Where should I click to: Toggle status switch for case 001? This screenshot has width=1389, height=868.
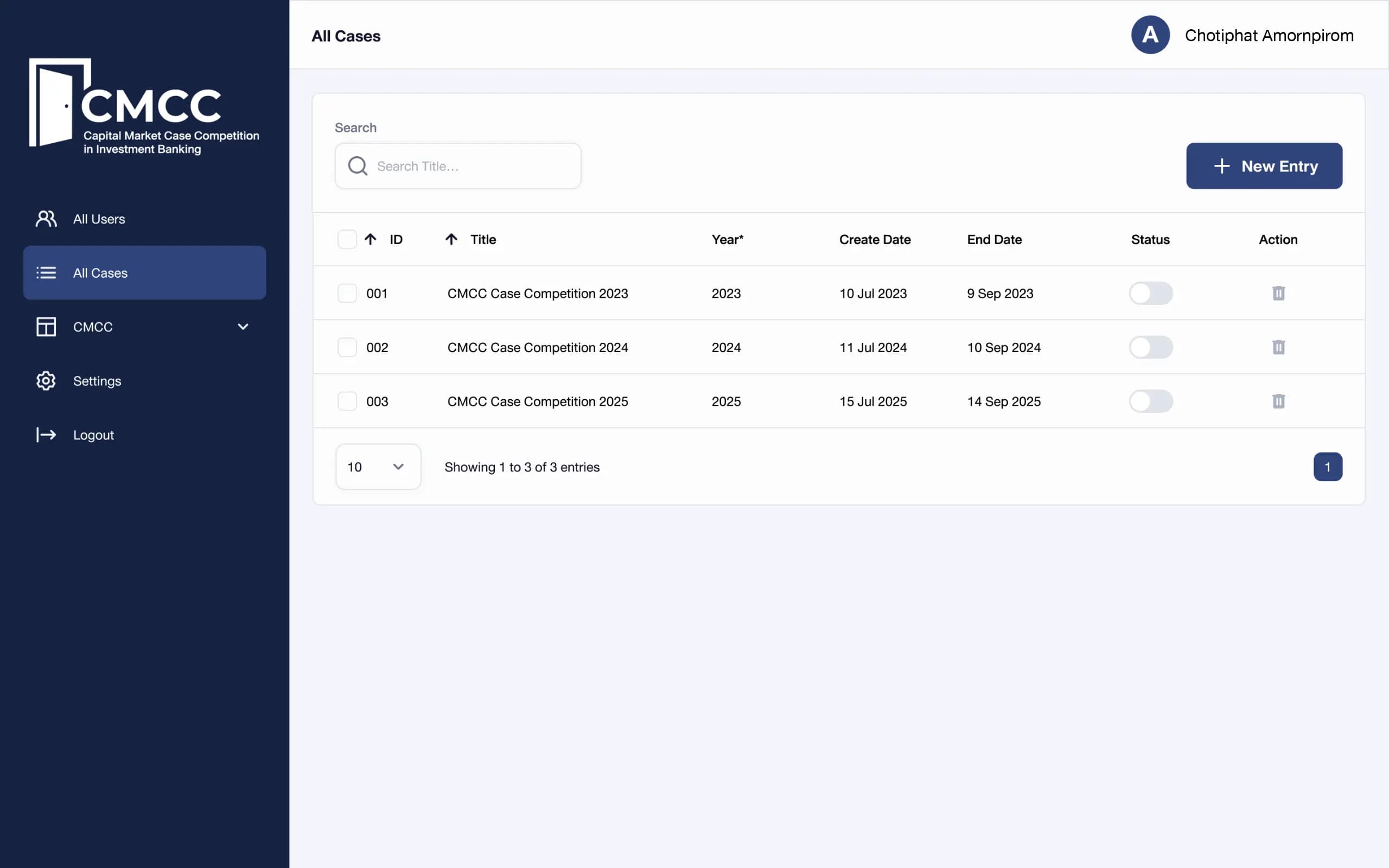pyautogui.click(x=1151, y=293)
